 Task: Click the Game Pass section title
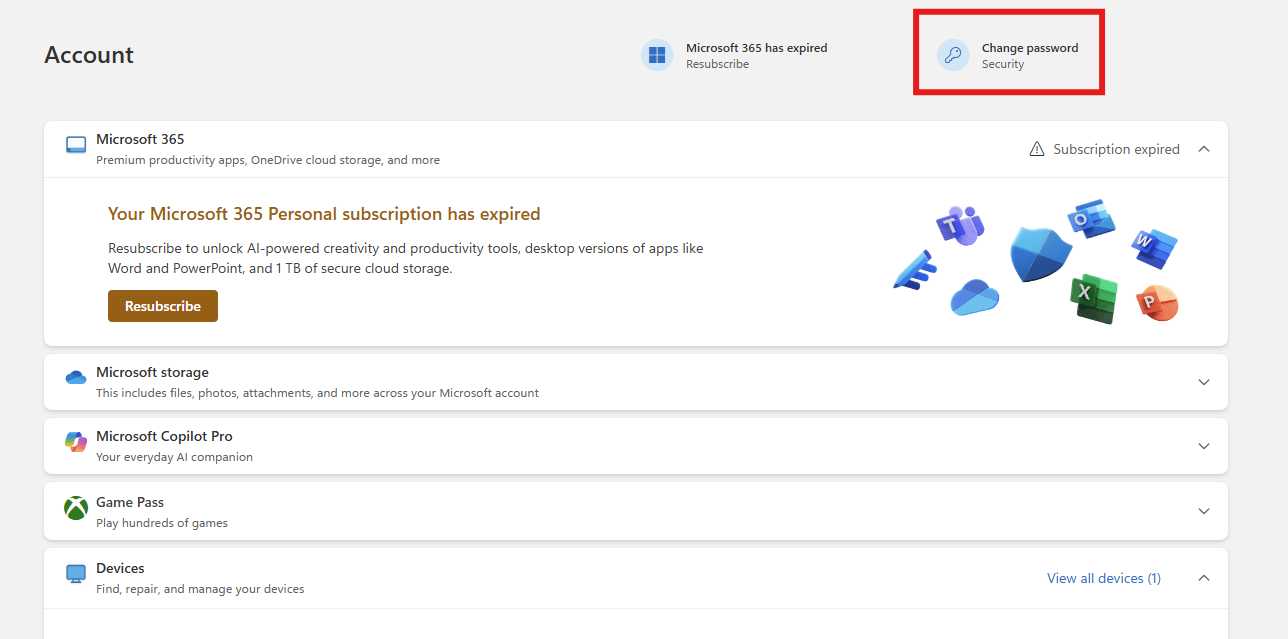[x=130, y=502]
